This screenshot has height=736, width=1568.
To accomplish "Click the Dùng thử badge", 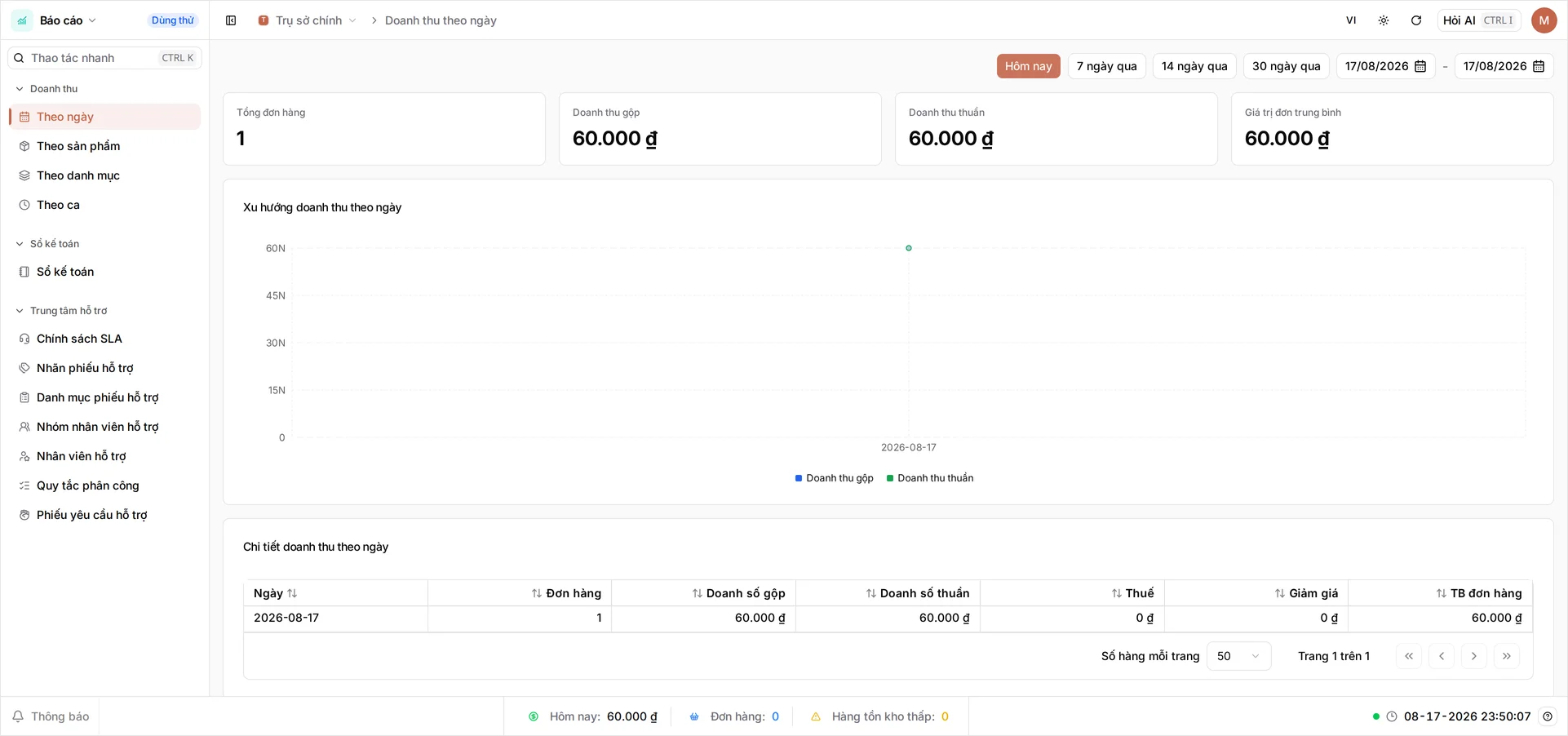I will (173, 20).
